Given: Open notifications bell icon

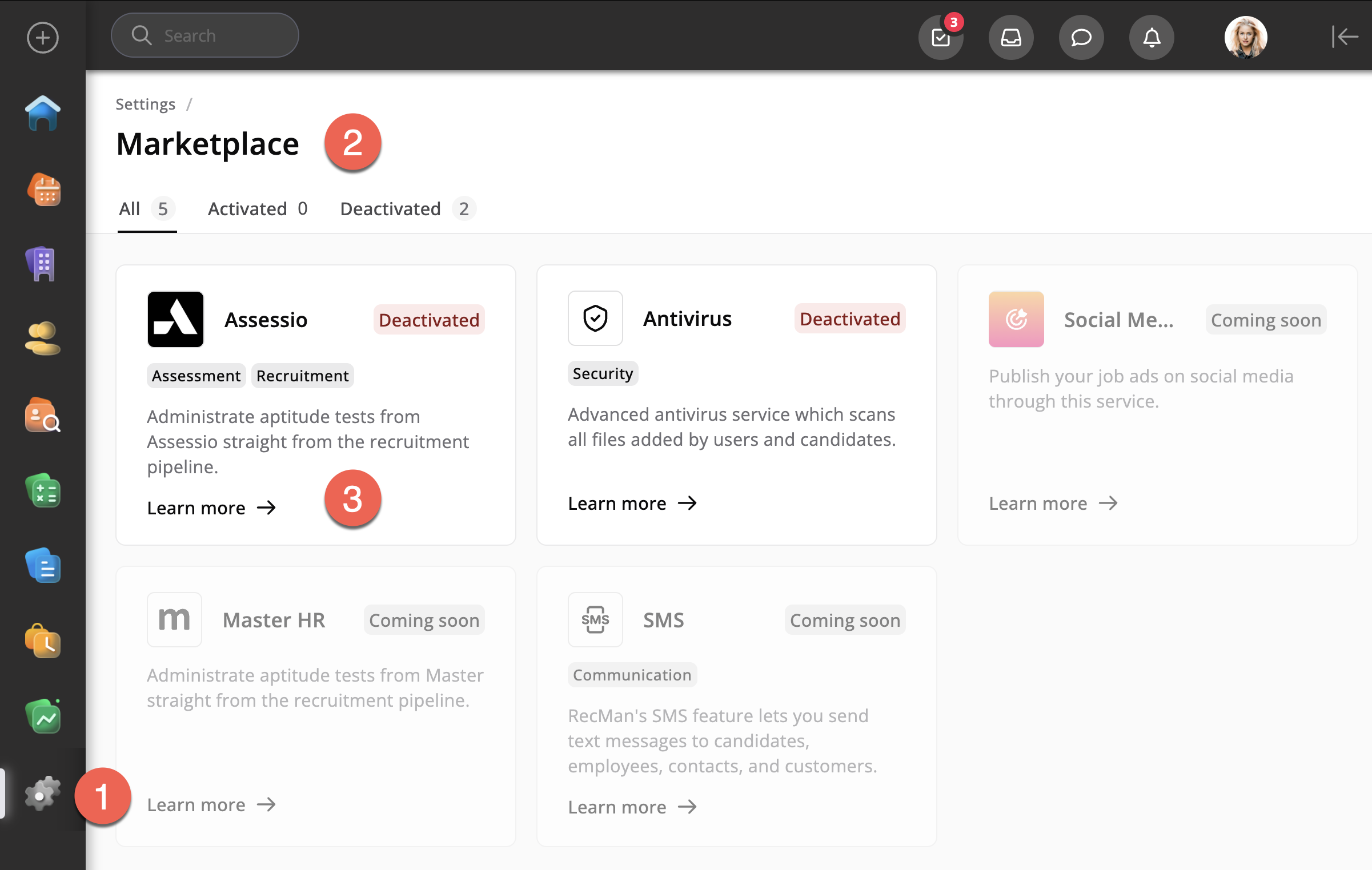Looking at the screenshot, I should 1151,38.
